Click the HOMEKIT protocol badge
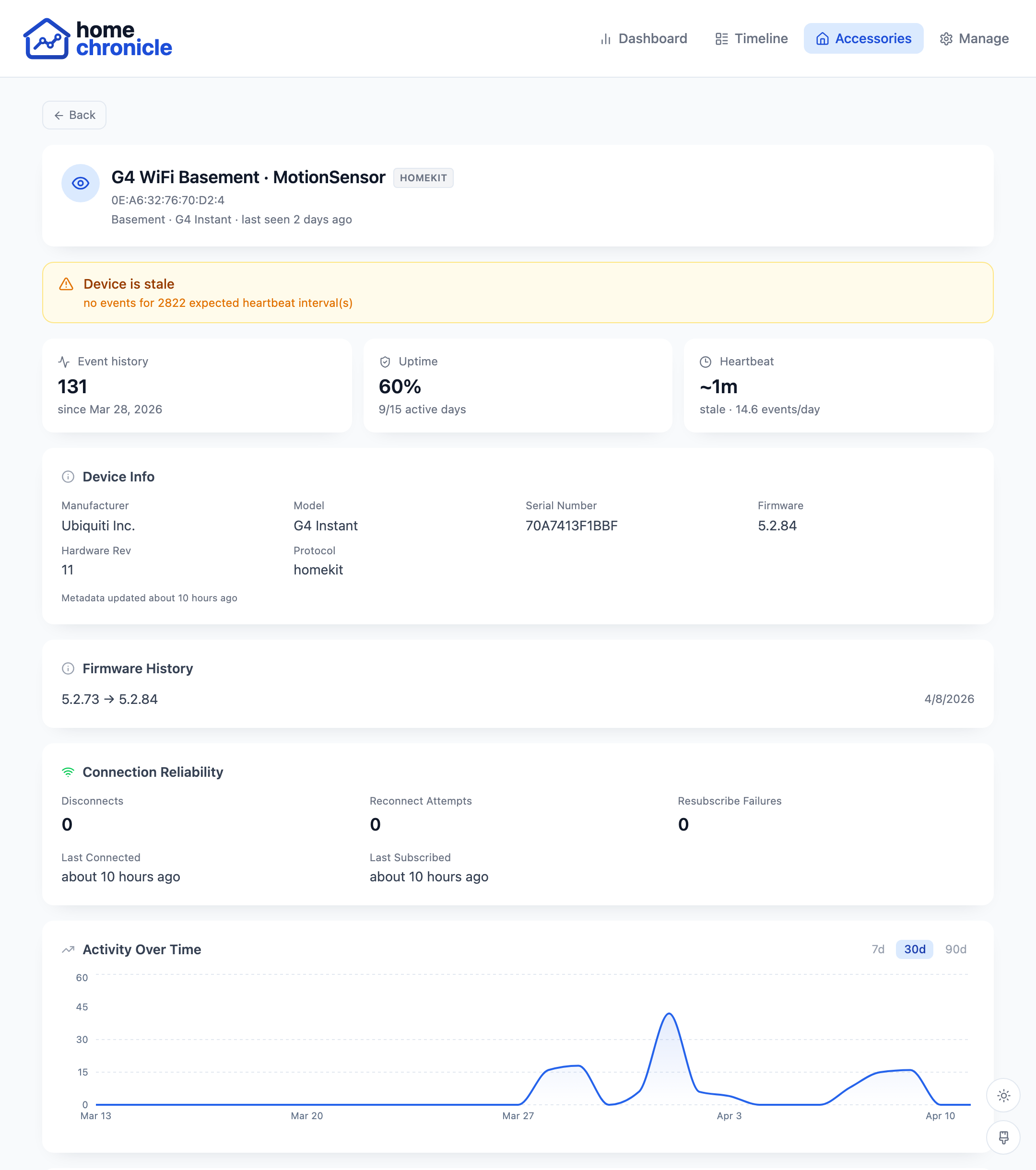 [423, 178]
